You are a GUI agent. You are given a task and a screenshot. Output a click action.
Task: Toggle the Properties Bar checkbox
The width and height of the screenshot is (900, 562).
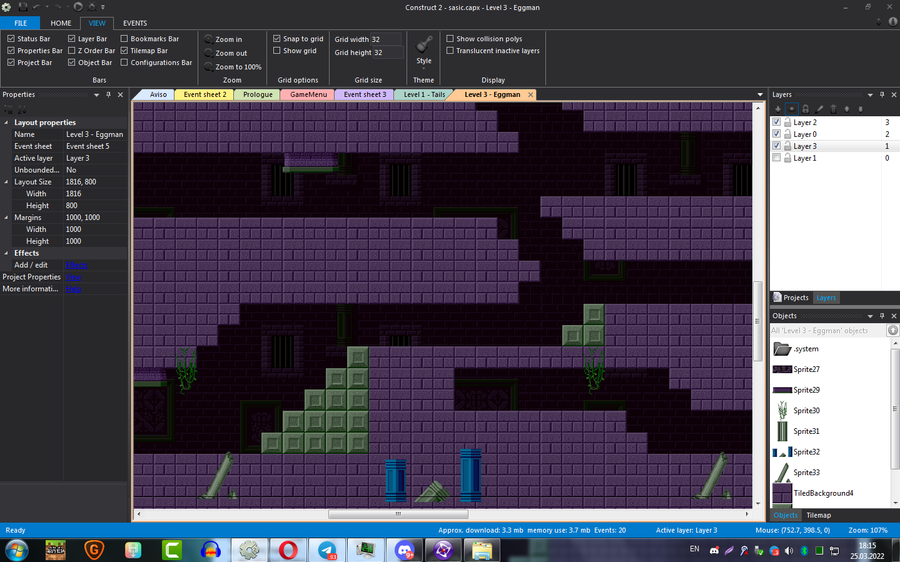coord(11,51)
